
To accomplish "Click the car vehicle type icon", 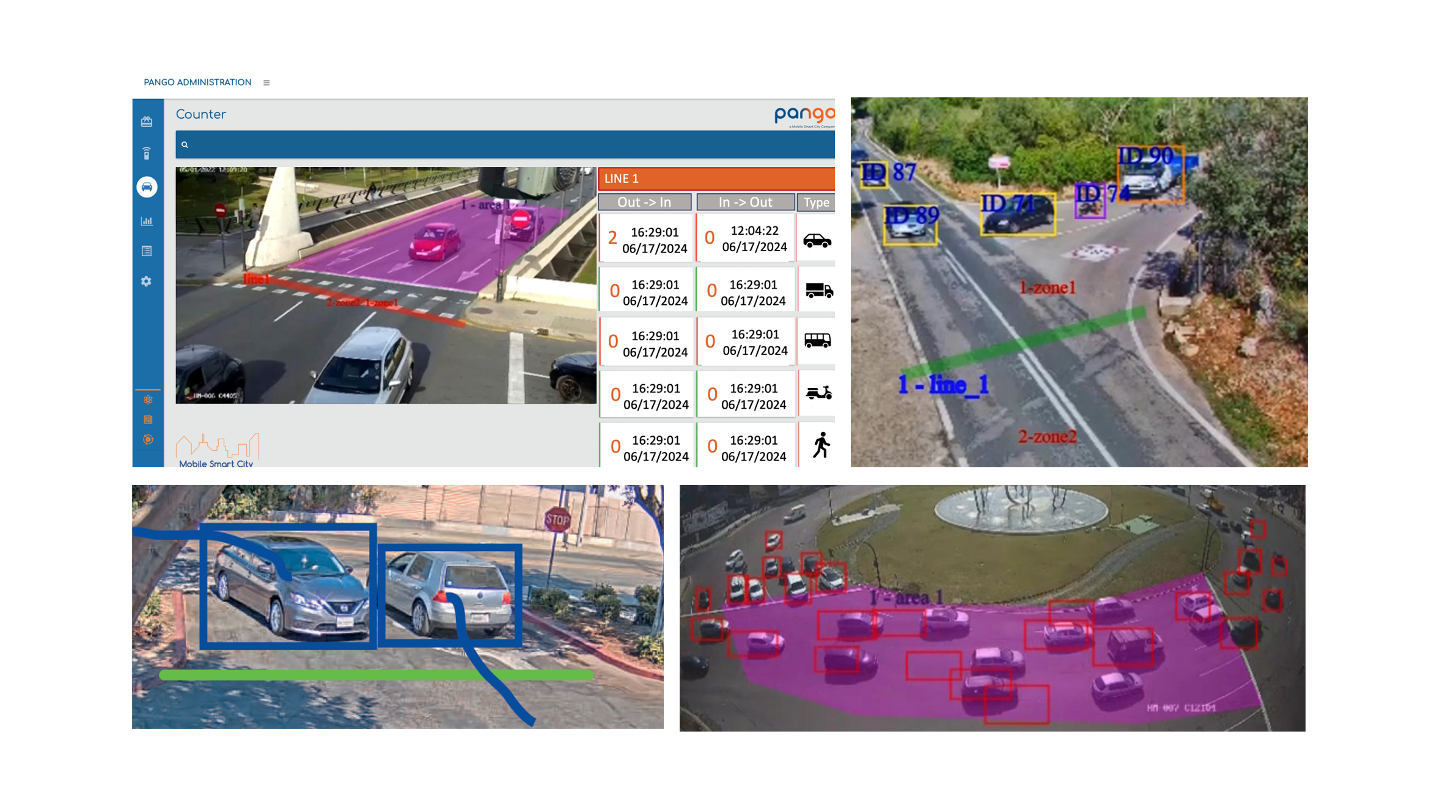I will 817,241.
